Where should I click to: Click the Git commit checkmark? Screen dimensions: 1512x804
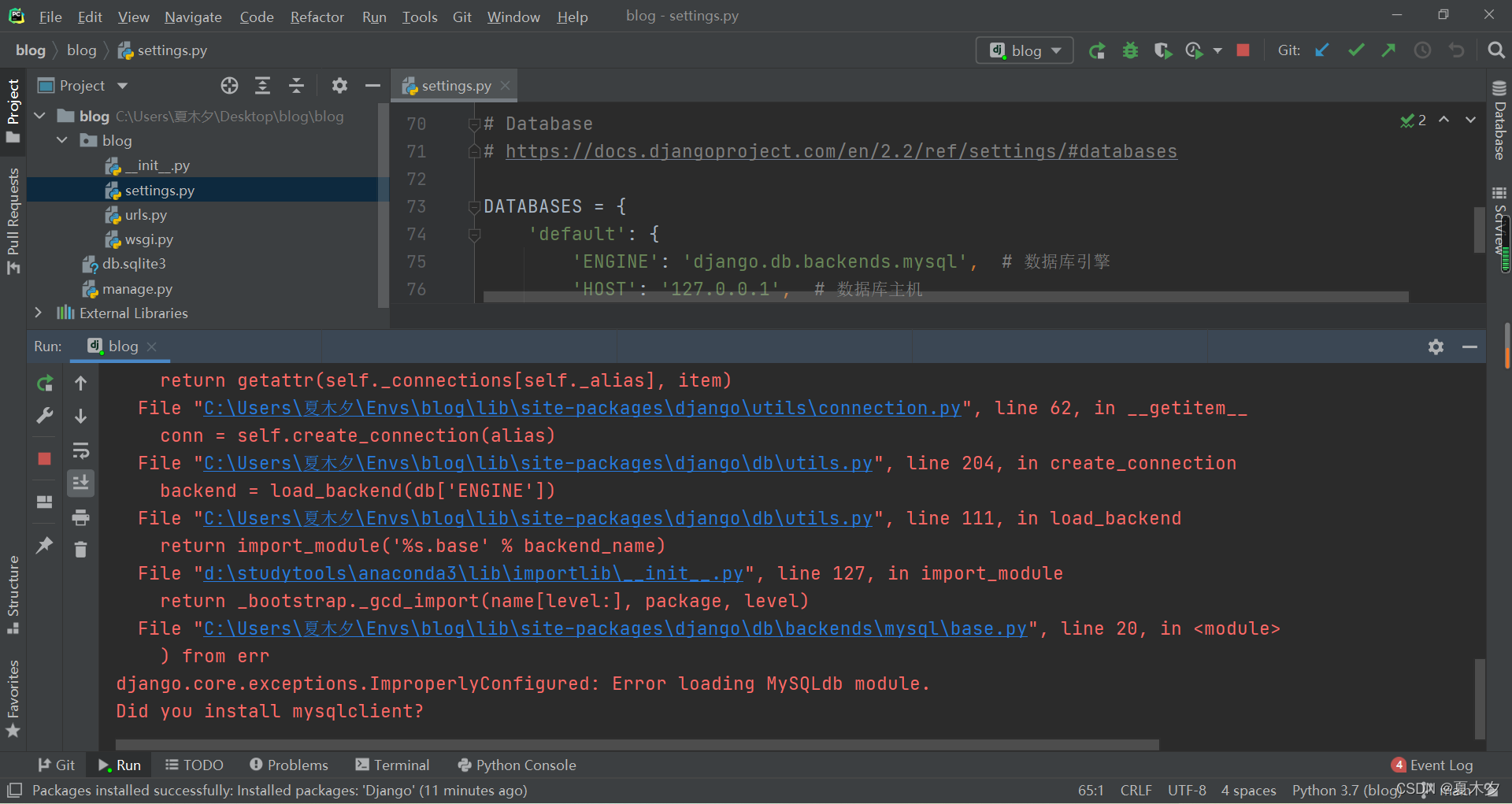click(1356, 50)
